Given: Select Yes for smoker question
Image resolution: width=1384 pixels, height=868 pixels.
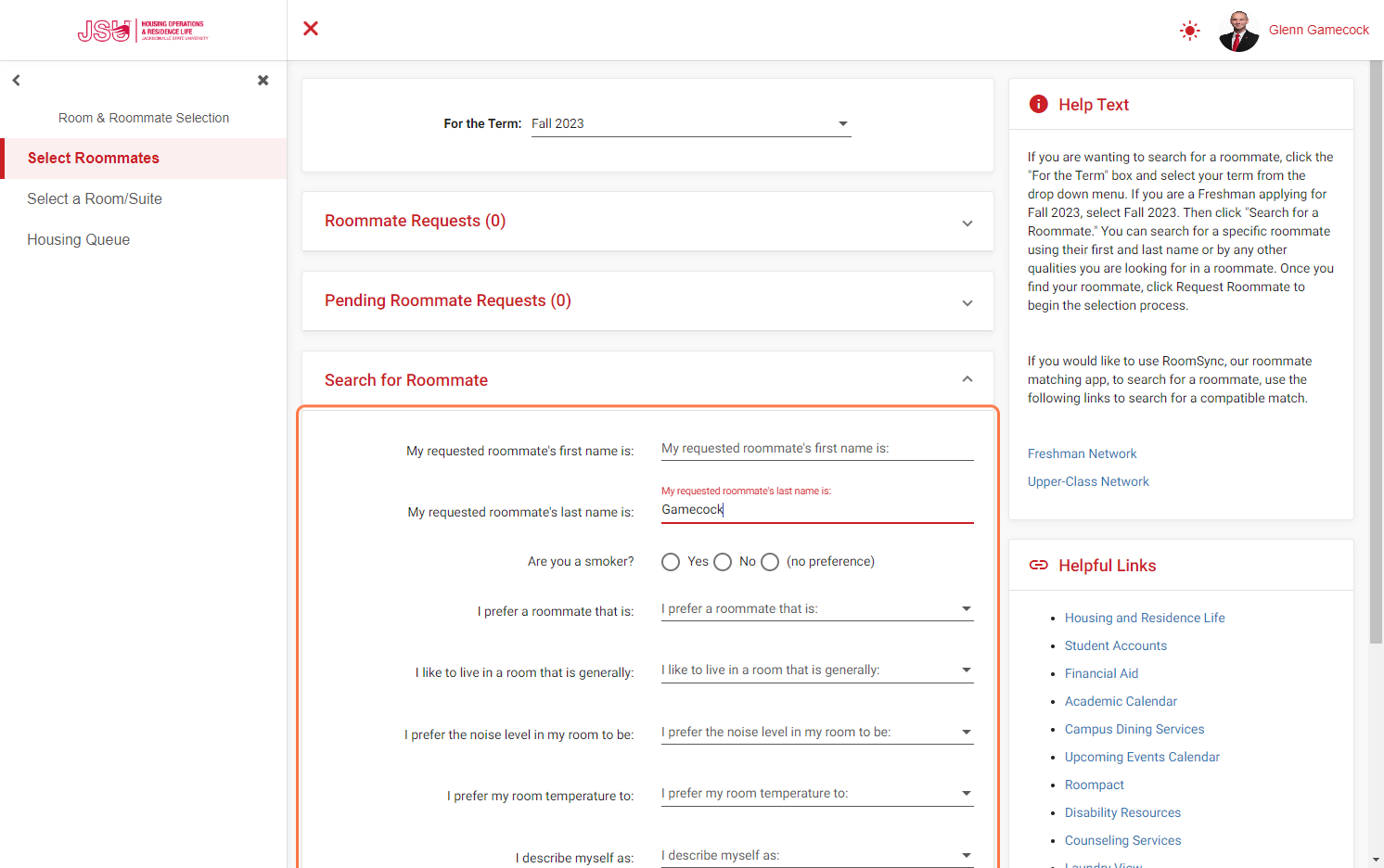Looking at the screenshot, I should pyautogui.click(x=671, y=562).
